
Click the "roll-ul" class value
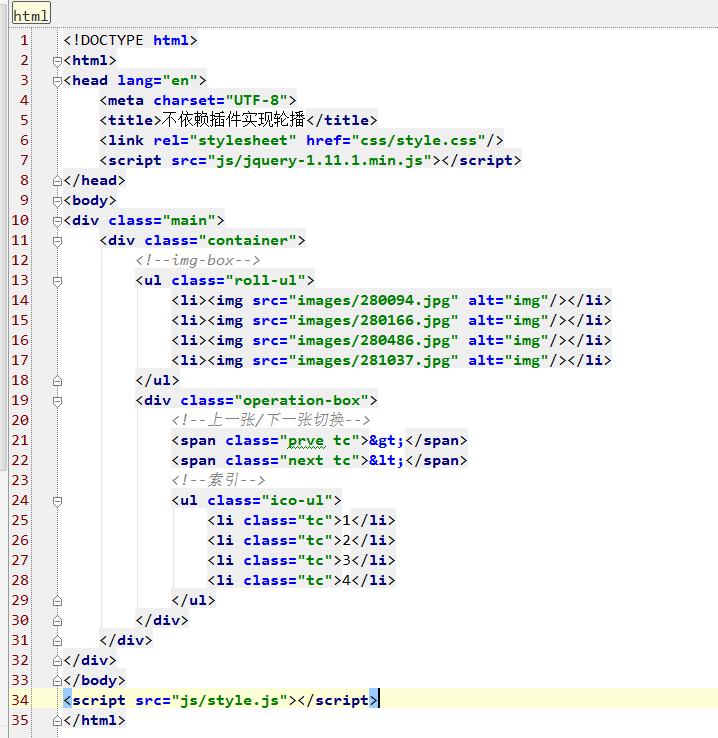[265, 281]
